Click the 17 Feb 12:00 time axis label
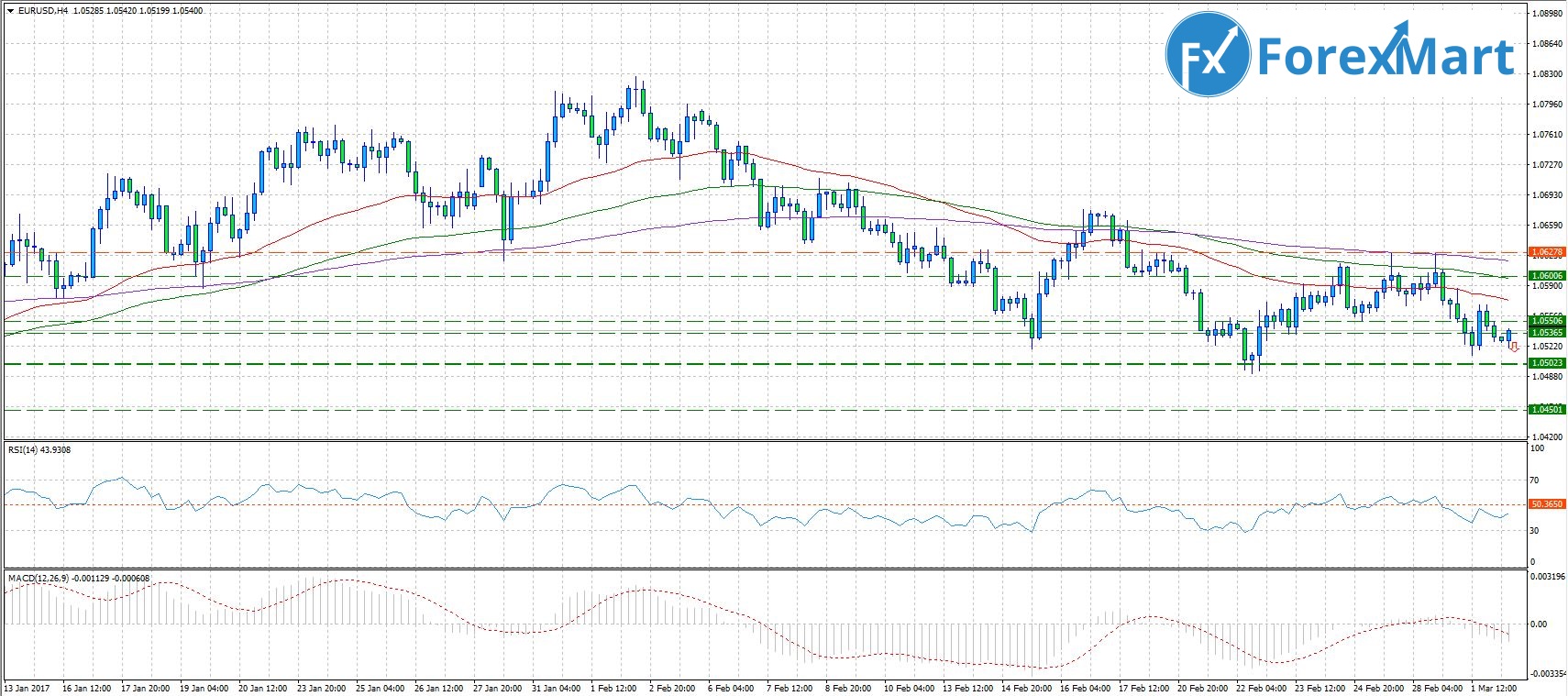 coord(1143,688)
